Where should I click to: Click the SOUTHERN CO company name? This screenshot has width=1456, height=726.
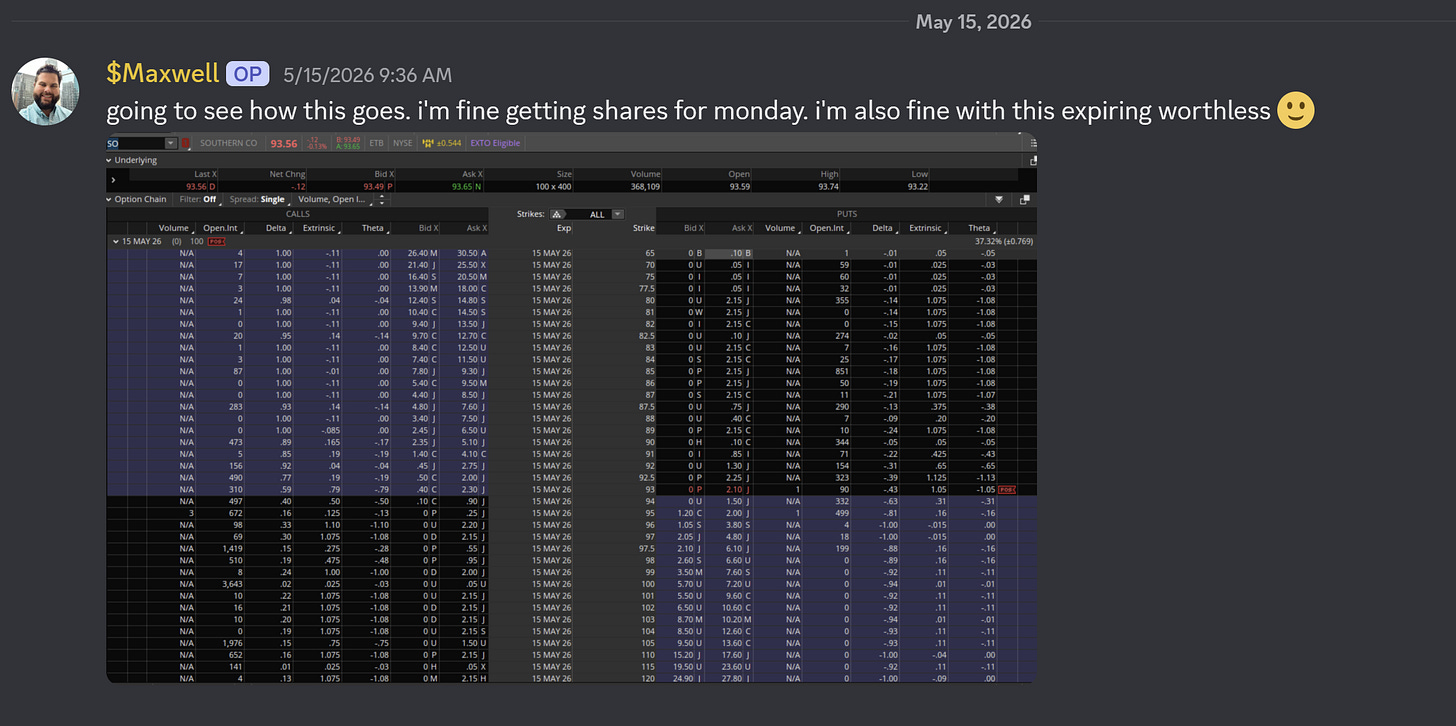click(x=228, y=143)
